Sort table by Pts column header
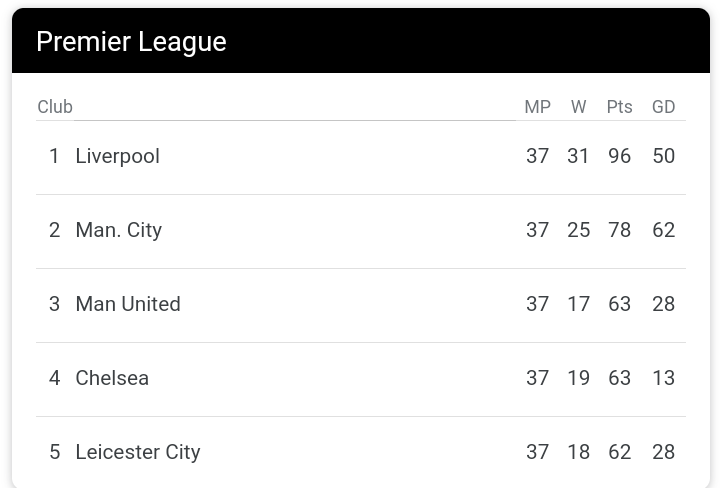The height and width of the screenshot is (488, 720). click(619, 107)
